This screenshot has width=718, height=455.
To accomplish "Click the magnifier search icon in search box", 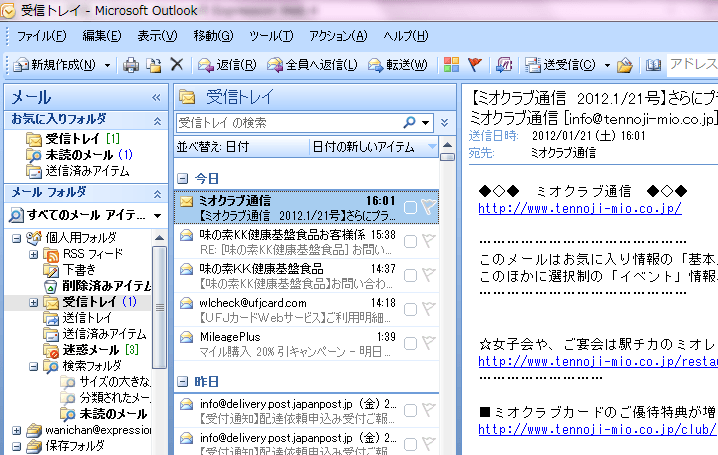I will [409, 122].
